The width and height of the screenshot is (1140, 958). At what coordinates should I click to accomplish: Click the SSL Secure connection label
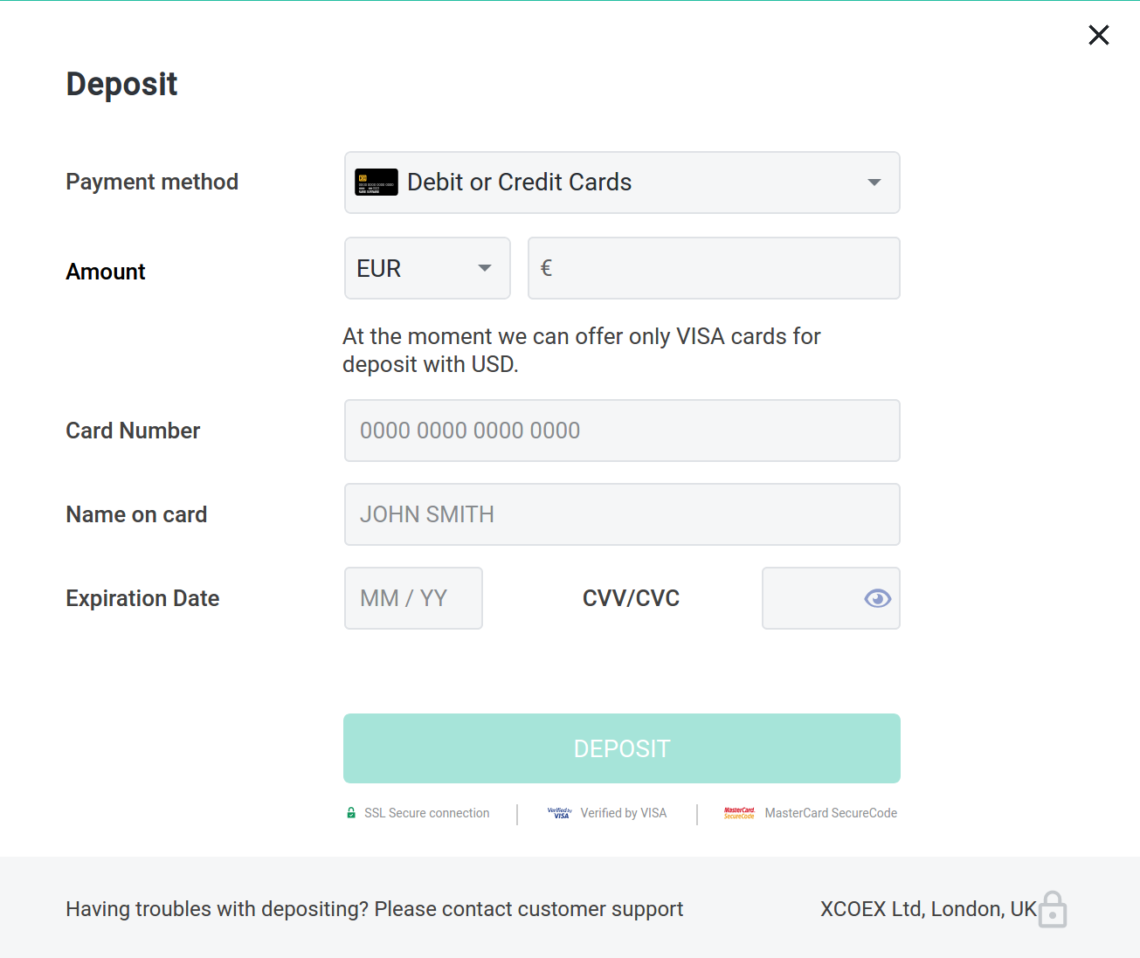(x=427, y=813)
